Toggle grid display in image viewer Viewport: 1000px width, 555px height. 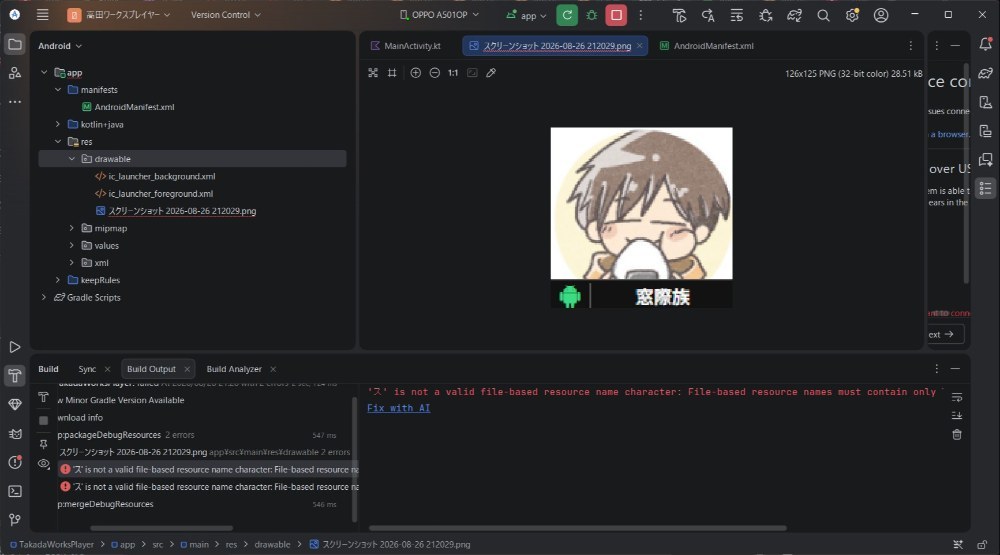pyautogui.click(x=392, y=73)
